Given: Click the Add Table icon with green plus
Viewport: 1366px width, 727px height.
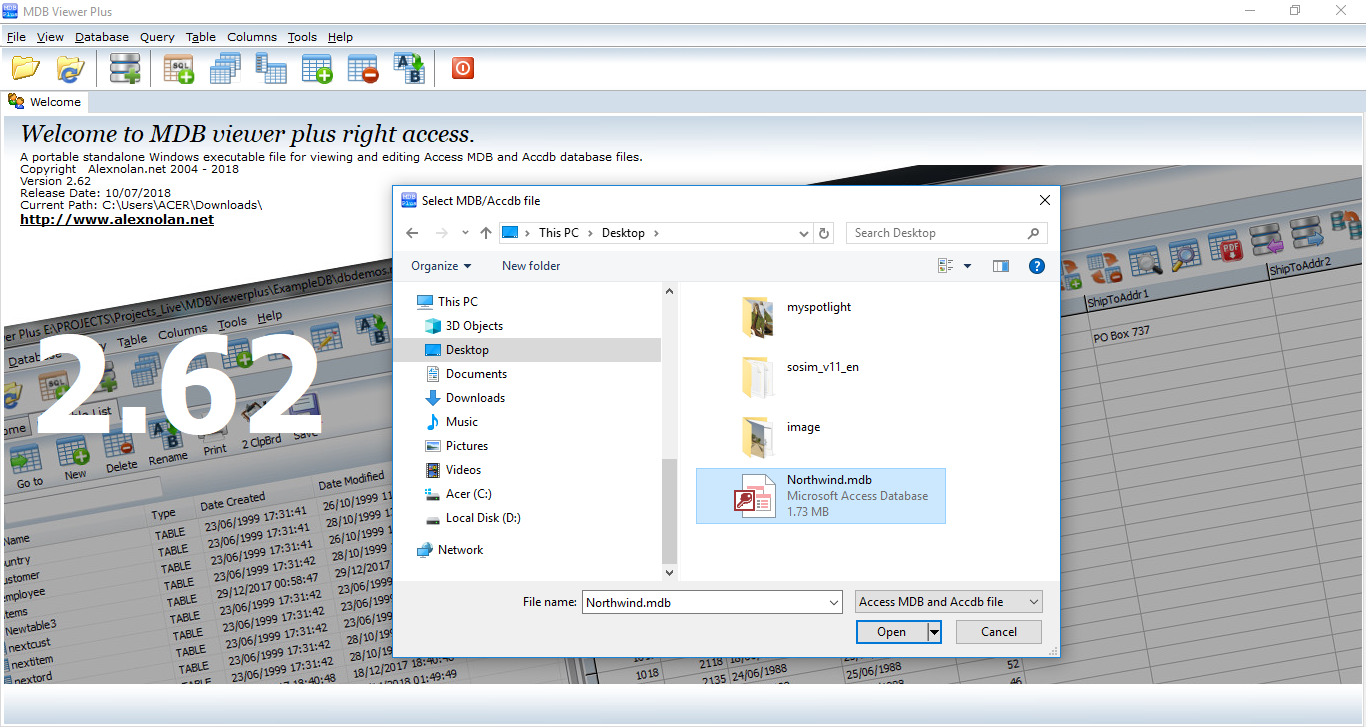Looking at the screenshot, I should pyautogui.click(x=317, y=68).
